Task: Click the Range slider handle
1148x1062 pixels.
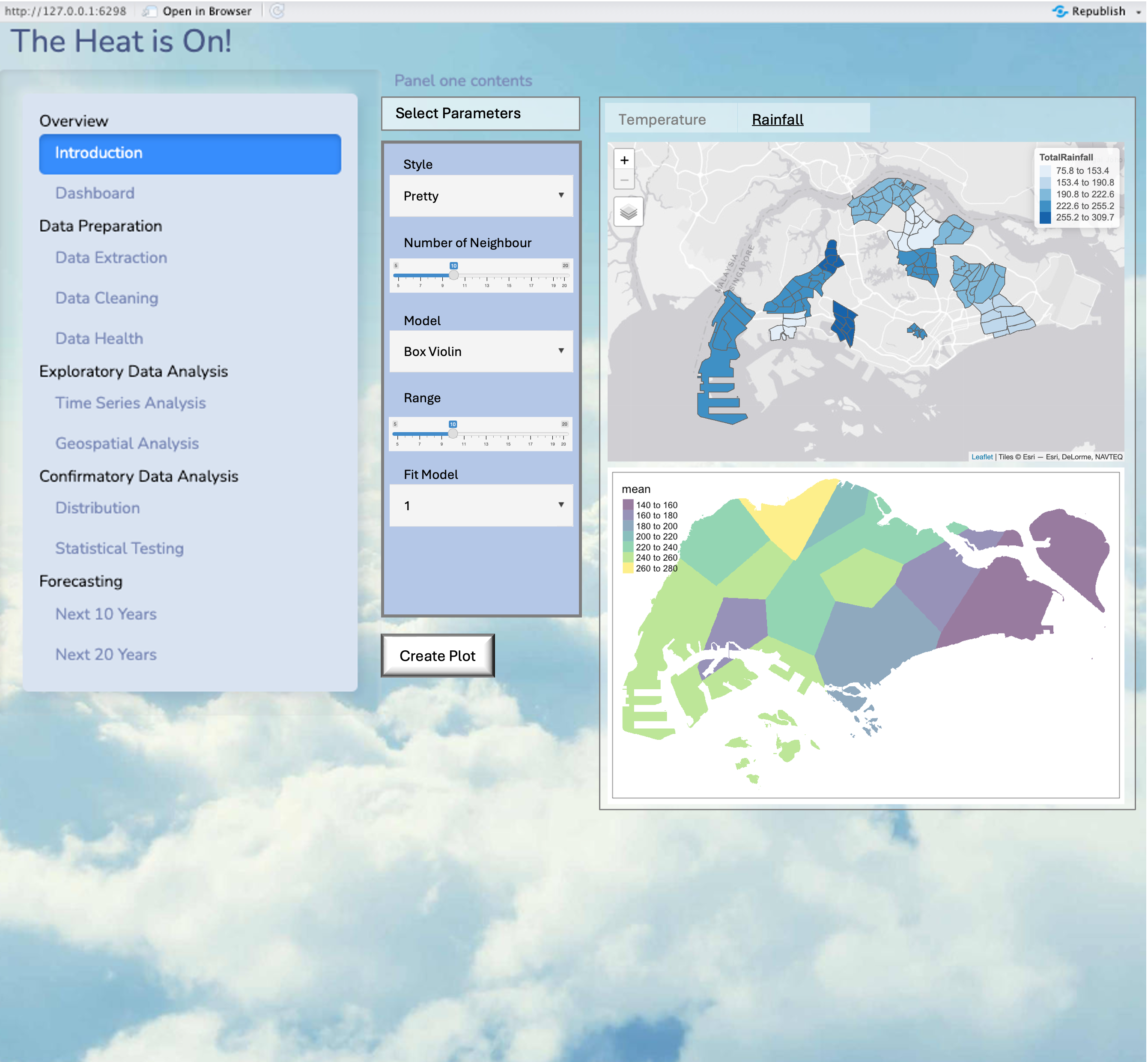Action: [453, 434]
